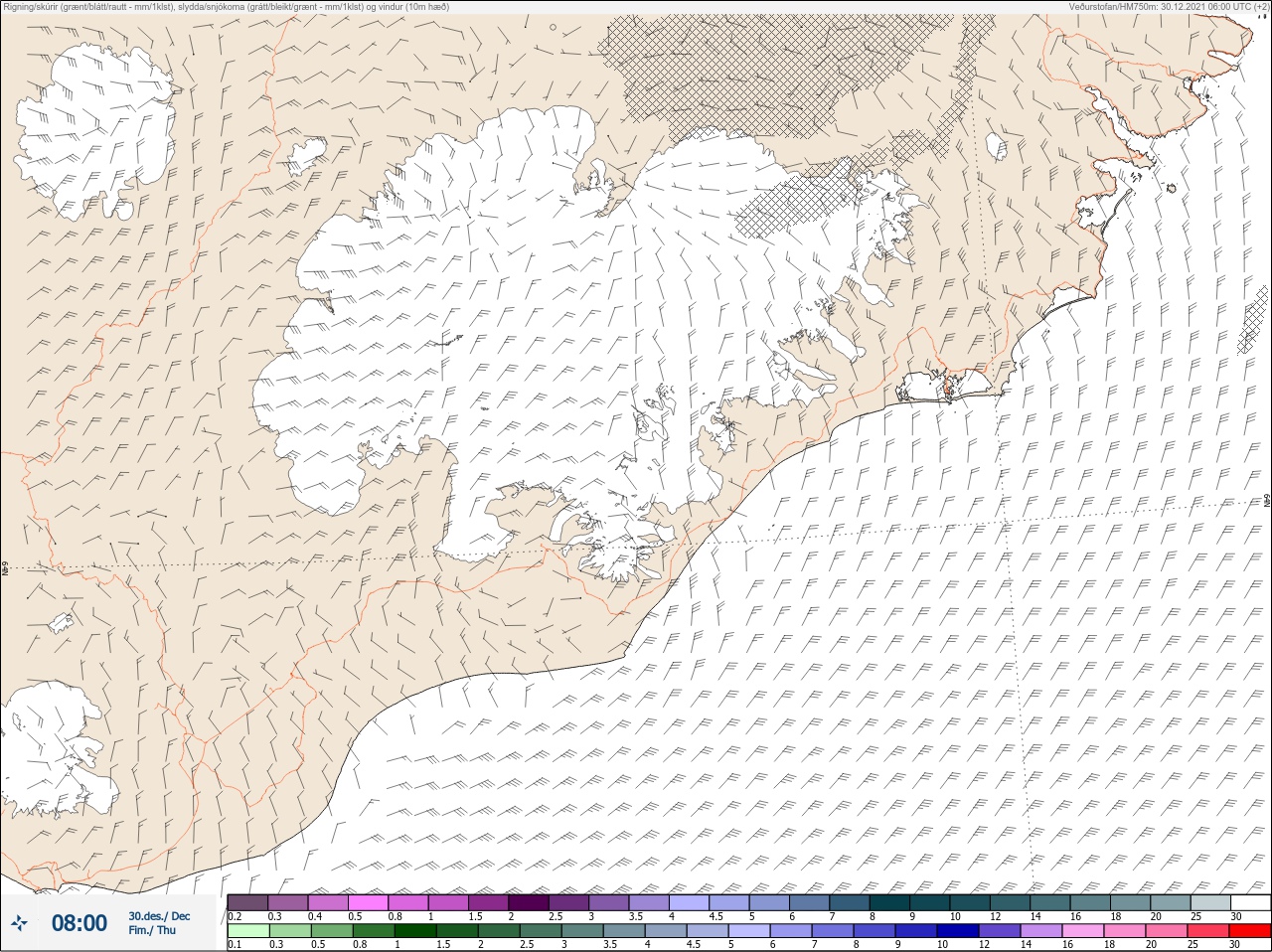Select the red-pink swatch at 25 in the green-blue-red legend row
This screenshot has width=1272, height=952.
pyautogui.click(x=1209, y=931)
